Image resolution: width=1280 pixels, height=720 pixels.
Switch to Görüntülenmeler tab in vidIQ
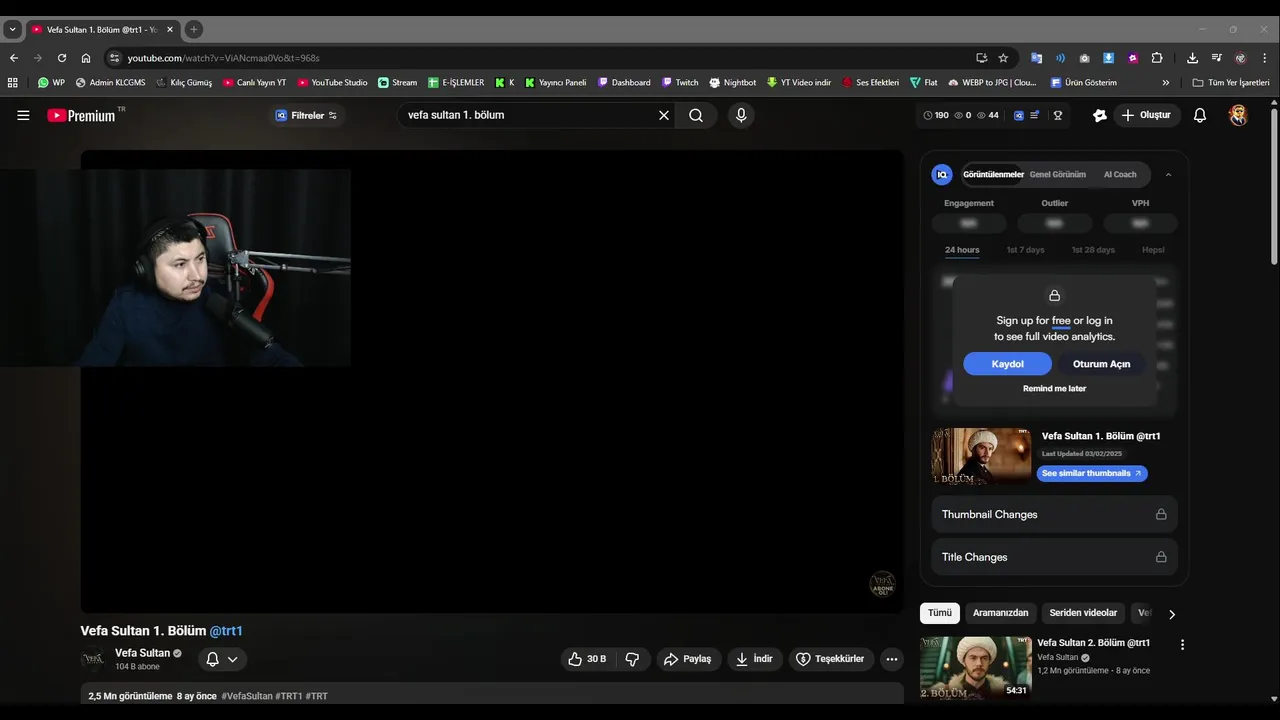pos(993,175)
